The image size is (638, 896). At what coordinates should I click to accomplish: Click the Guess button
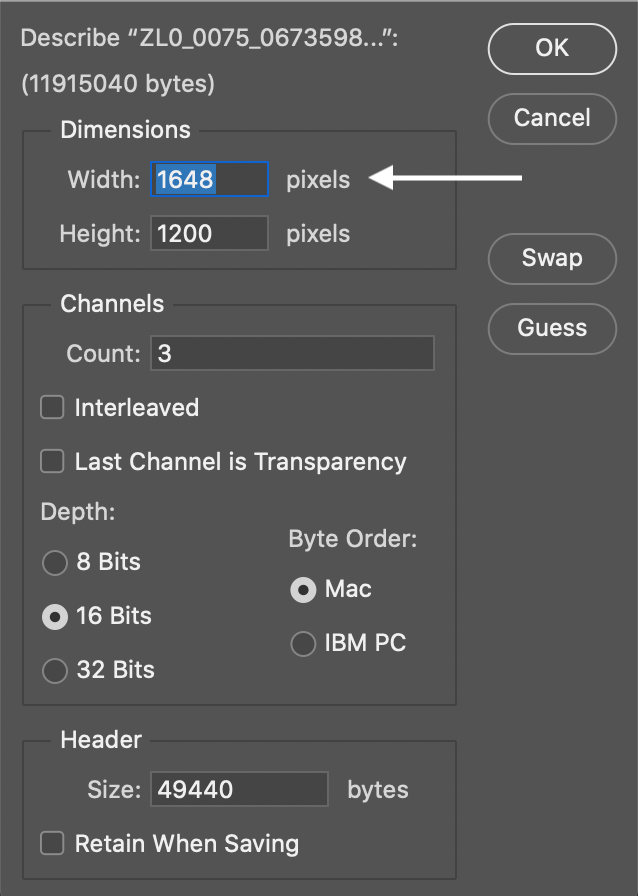tap(552, 328)
